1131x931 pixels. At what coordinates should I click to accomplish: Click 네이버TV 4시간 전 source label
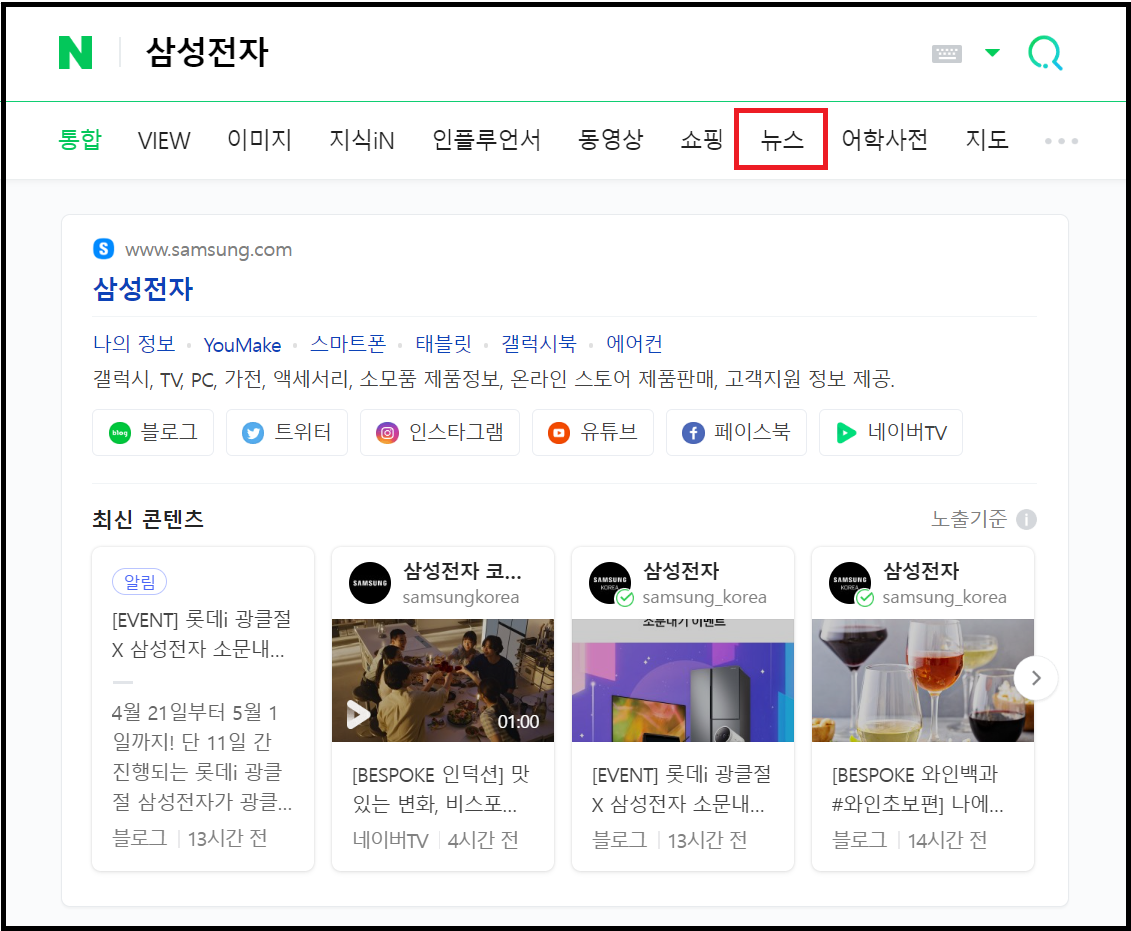[436, 840]
